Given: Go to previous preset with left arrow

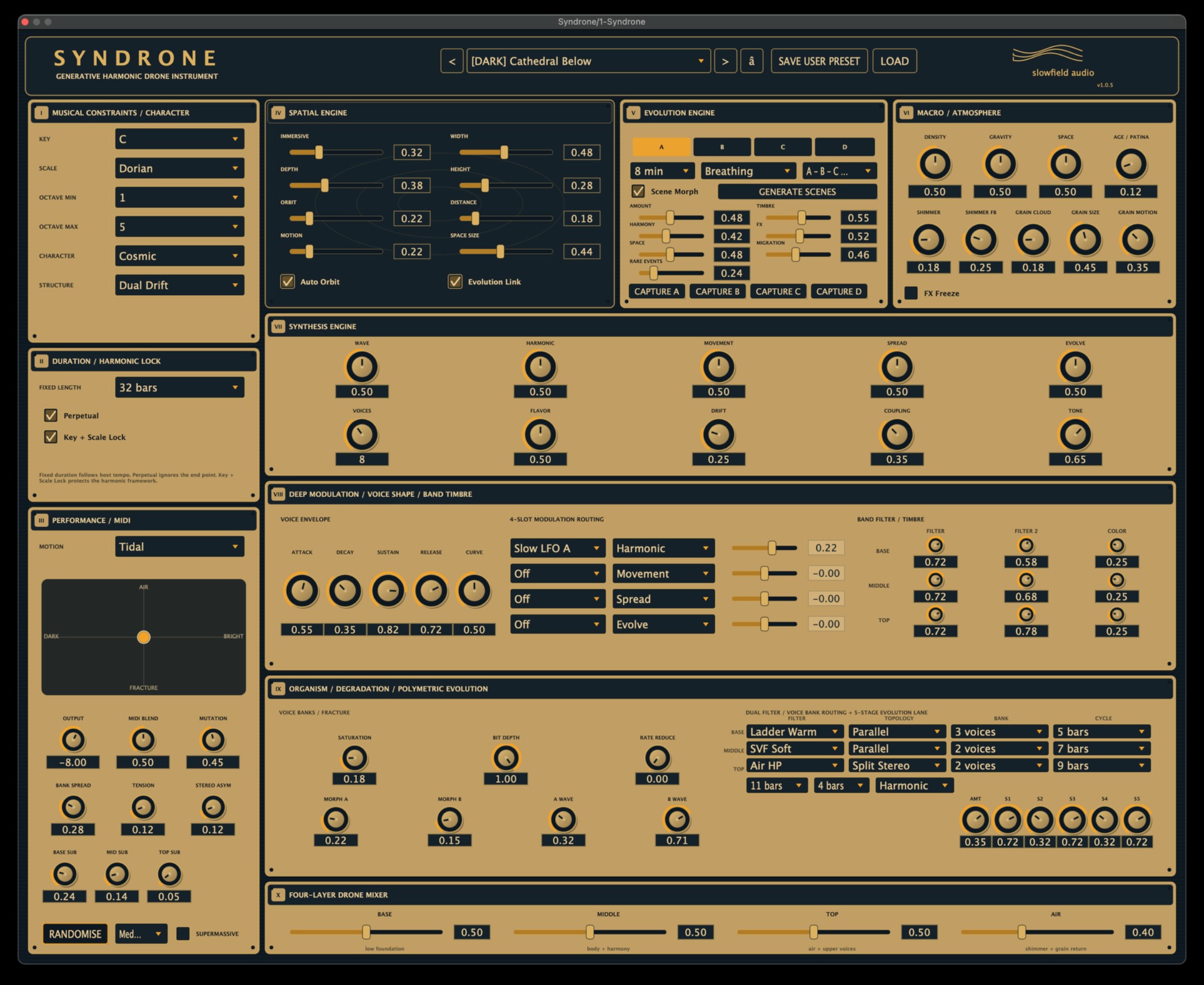Looking at the screenshot, I should point(451,61).
